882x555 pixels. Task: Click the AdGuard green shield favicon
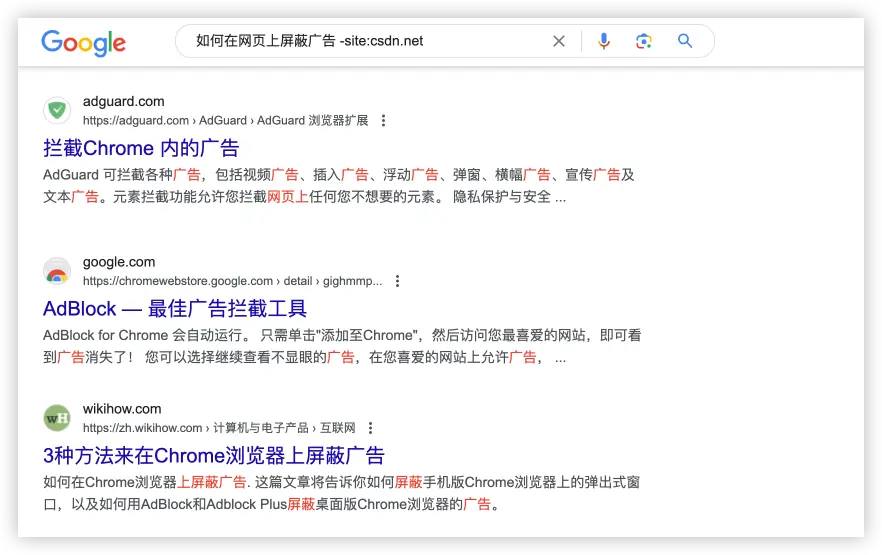(57, 110)
